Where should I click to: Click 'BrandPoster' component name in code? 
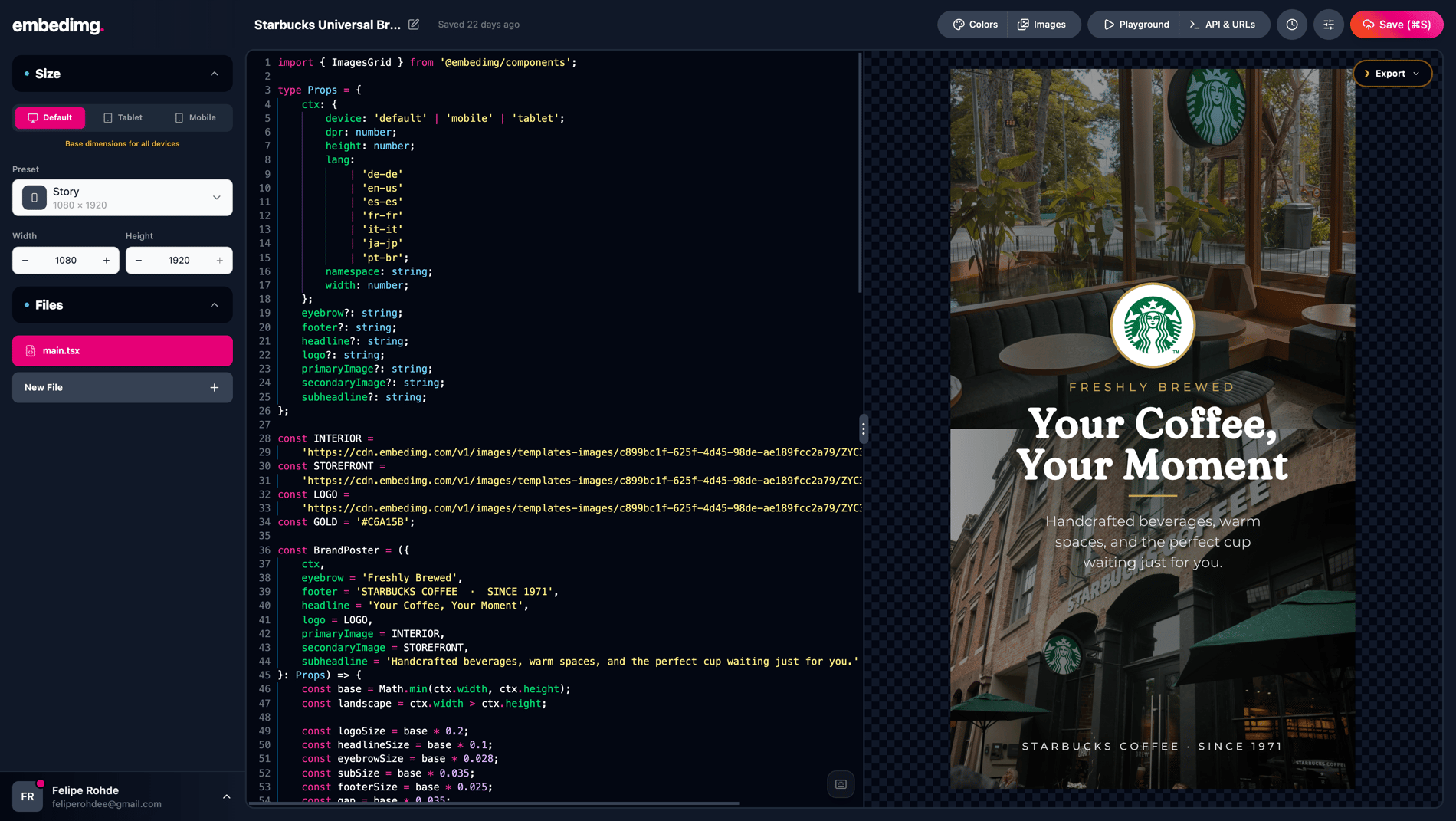(x=346, y=550)
